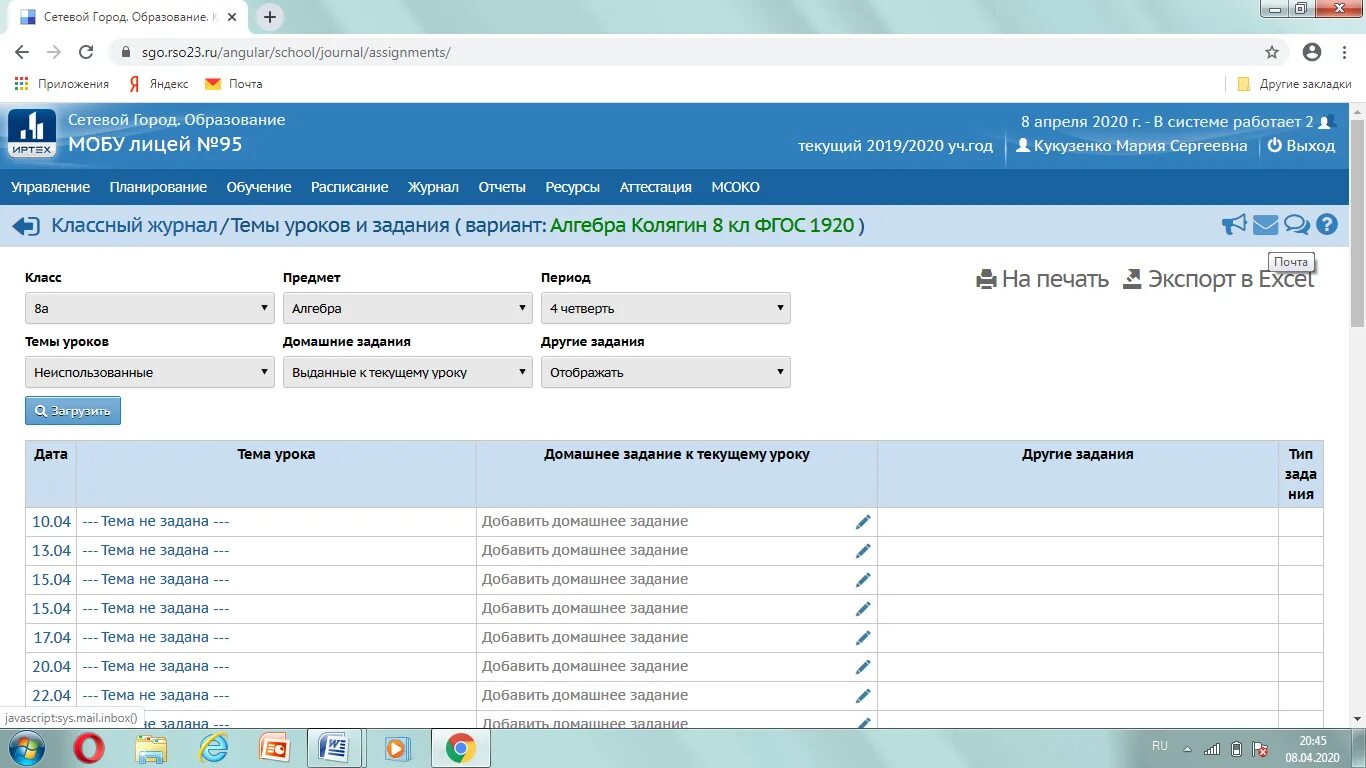This screenshot has width=1366, height=768.
Task: Click the Выход logout link
Action: [x=1301, y=146]
